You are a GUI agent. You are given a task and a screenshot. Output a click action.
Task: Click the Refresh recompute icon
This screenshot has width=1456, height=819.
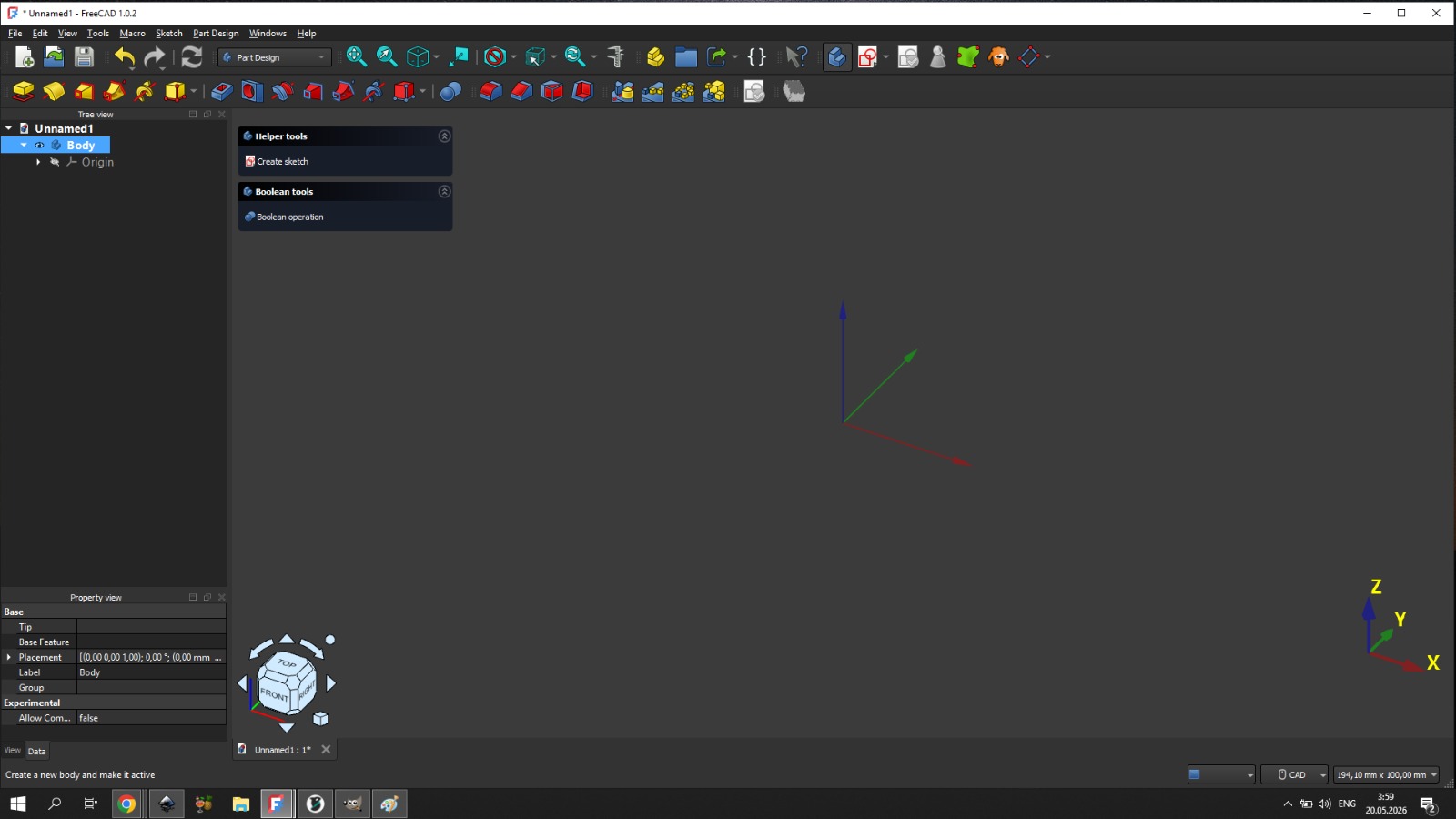click(x=191, y=57)
